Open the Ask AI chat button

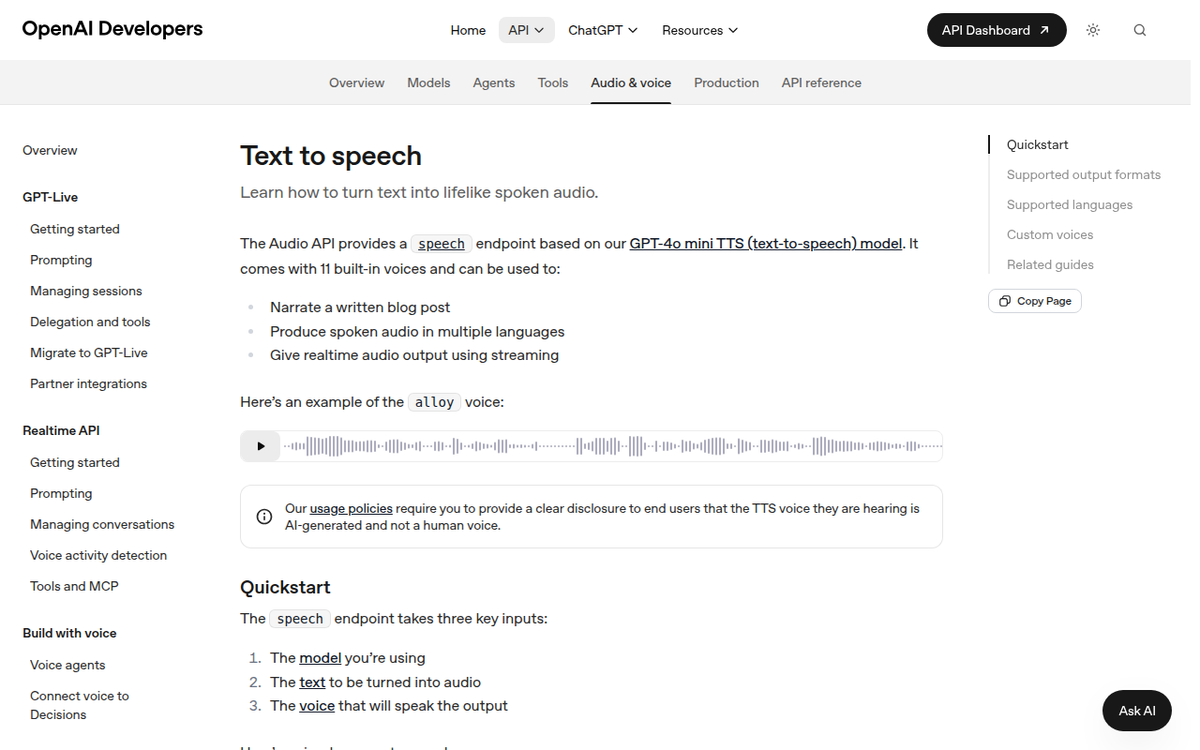(1137, 711)
